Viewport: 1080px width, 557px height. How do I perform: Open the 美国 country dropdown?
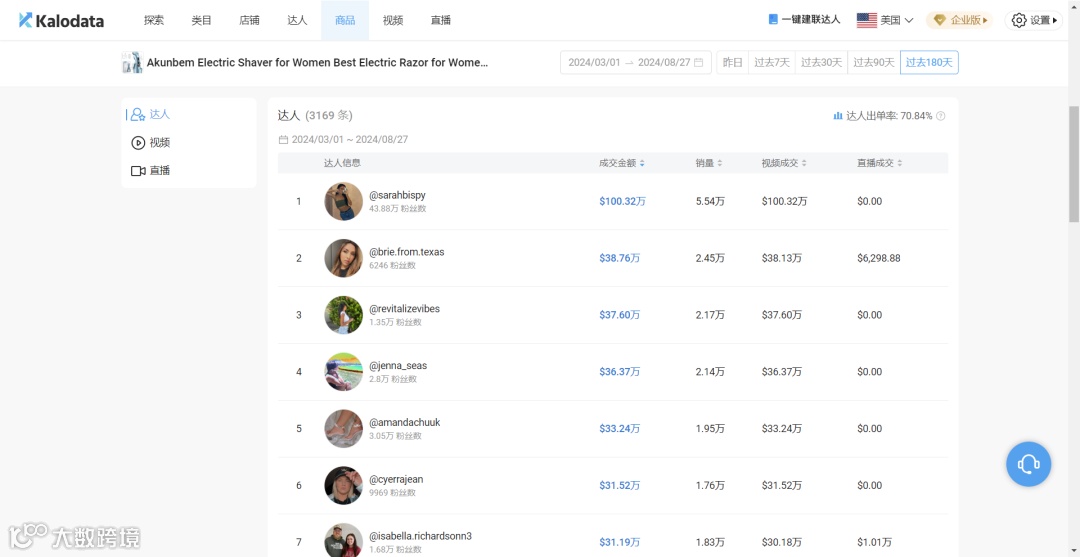[x=885, y=21]
